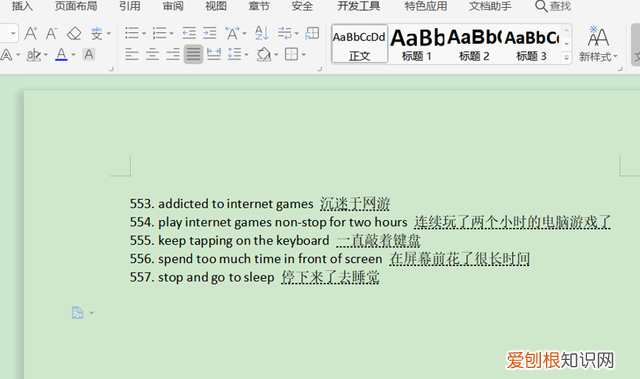
Task: Apply the 标题 1 style
Action: (x=417, y=44)
